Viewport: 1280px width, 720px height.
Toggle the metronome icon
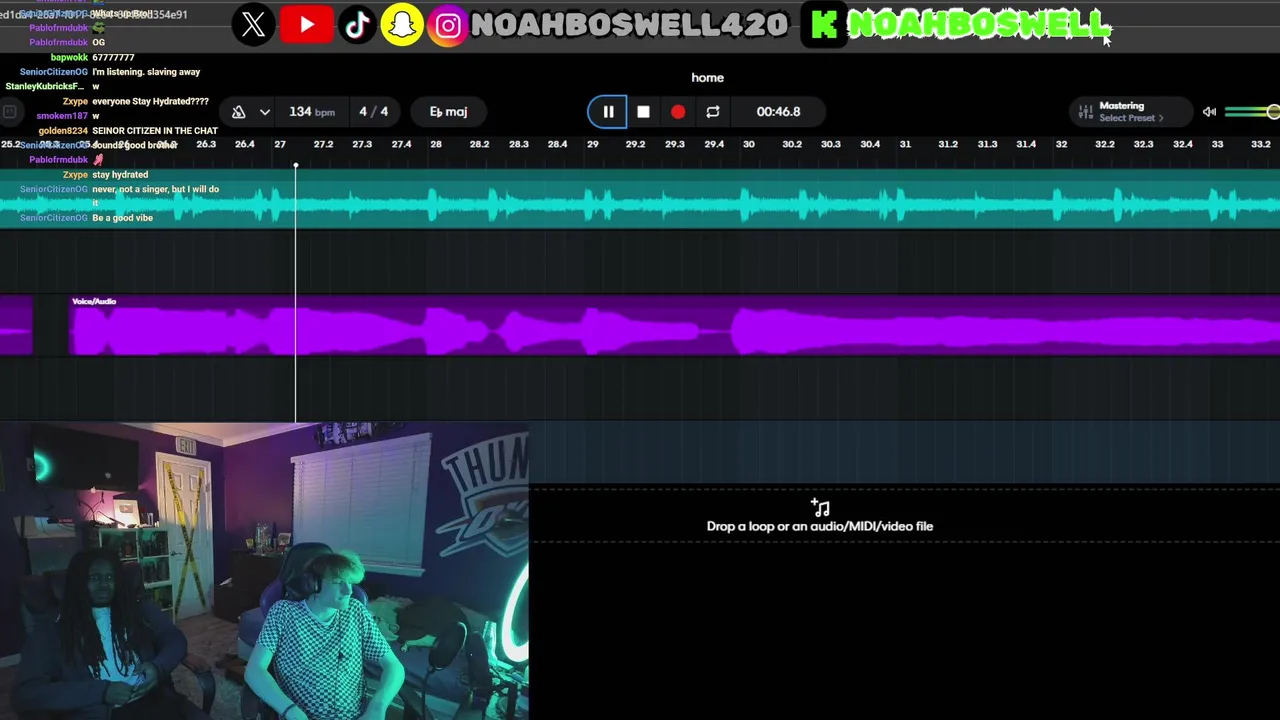[238, 112]
